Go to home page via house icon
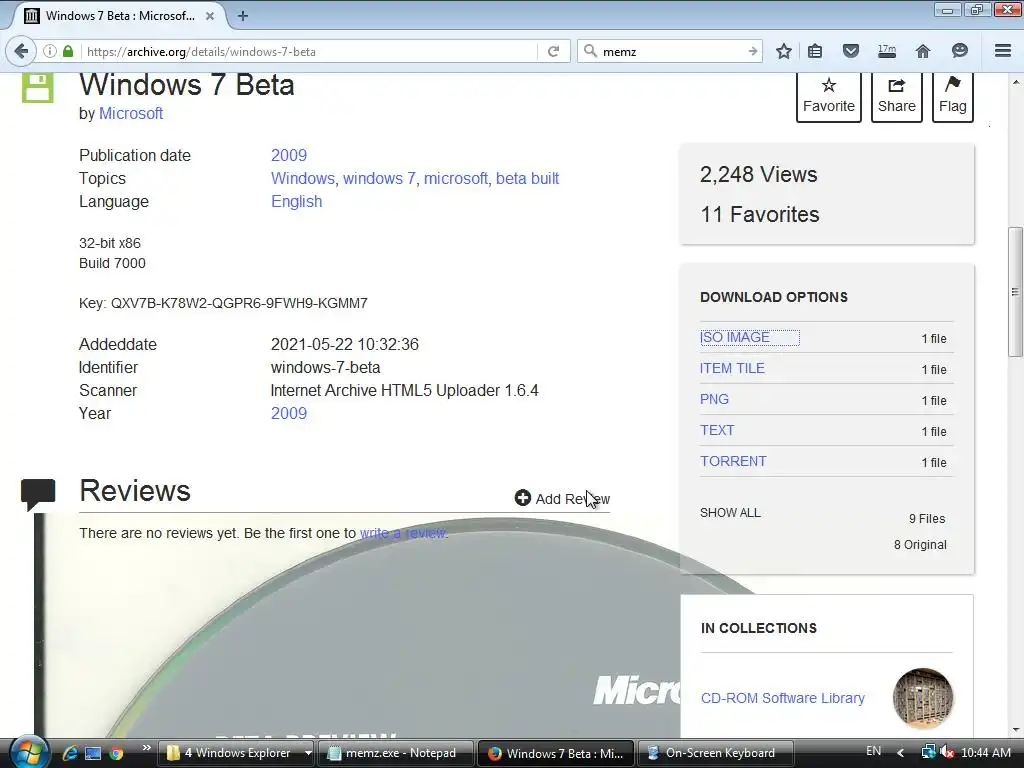This screenshot has width=1024, height=768. [923, 51]
